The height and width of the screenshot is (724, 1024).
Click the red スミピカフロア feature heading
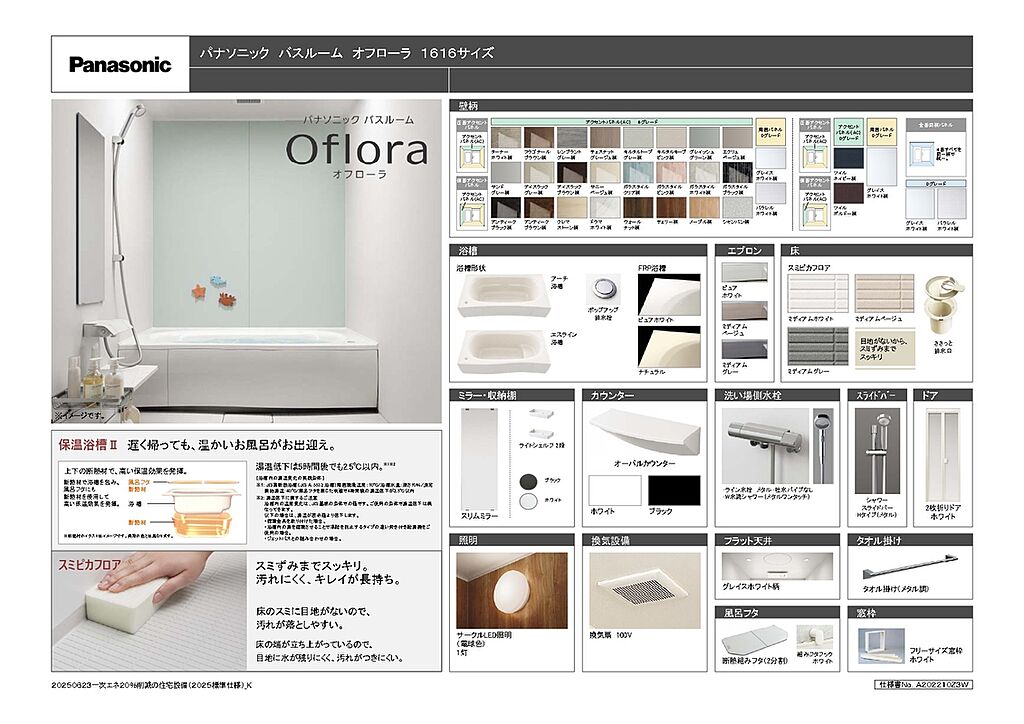pyautogui.click(x=89, y=565)
